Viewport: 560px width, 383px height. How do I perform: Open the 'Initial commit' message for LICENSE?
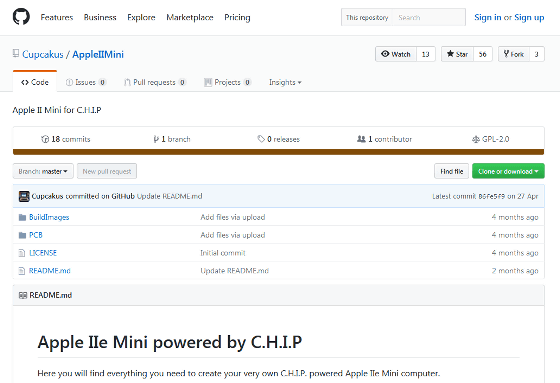click(223, 253)
